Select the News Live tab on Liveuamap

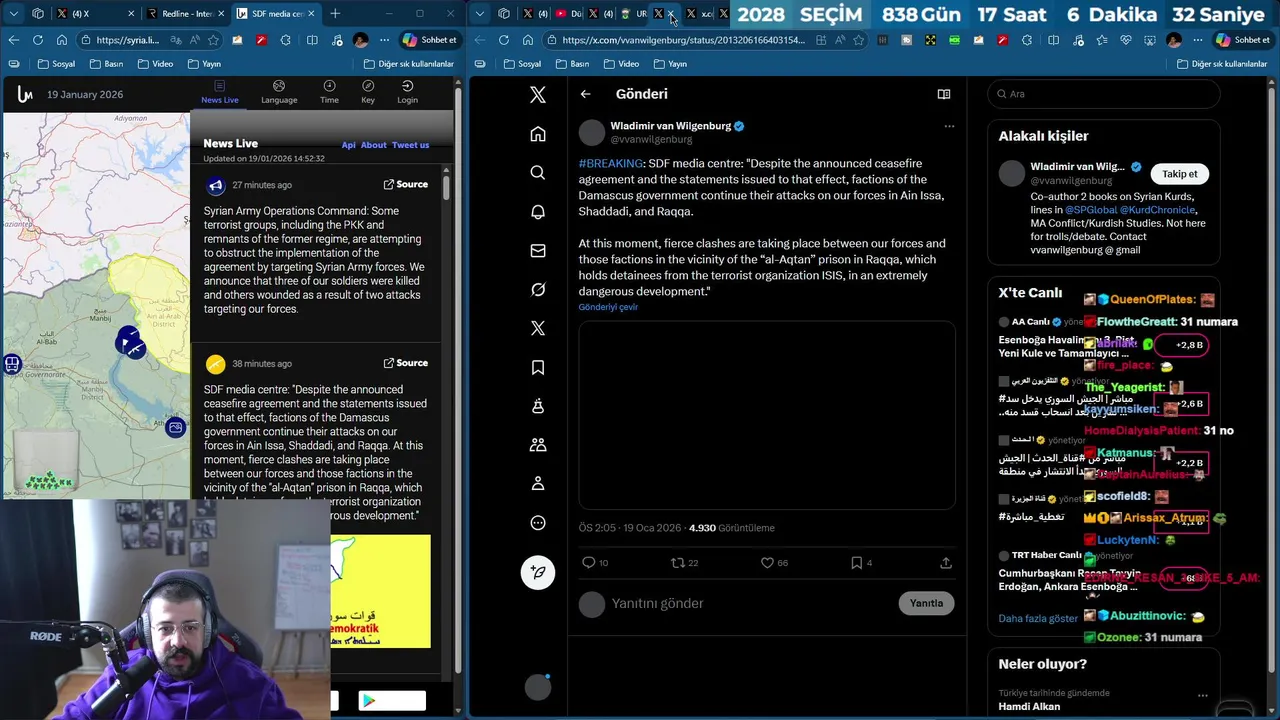point(220,92)
